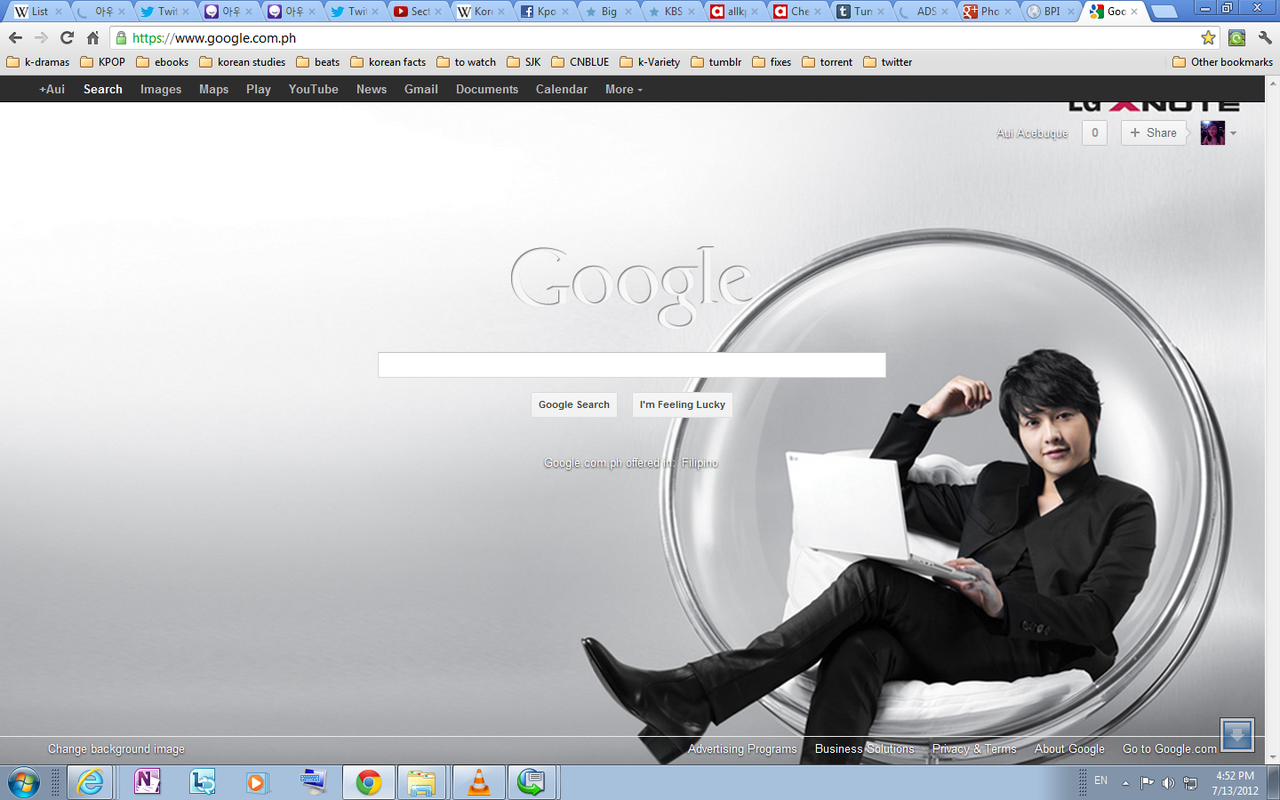1280x800 pixels.
Task: Show hidden system tray icons
Action: pos(1126,782)
